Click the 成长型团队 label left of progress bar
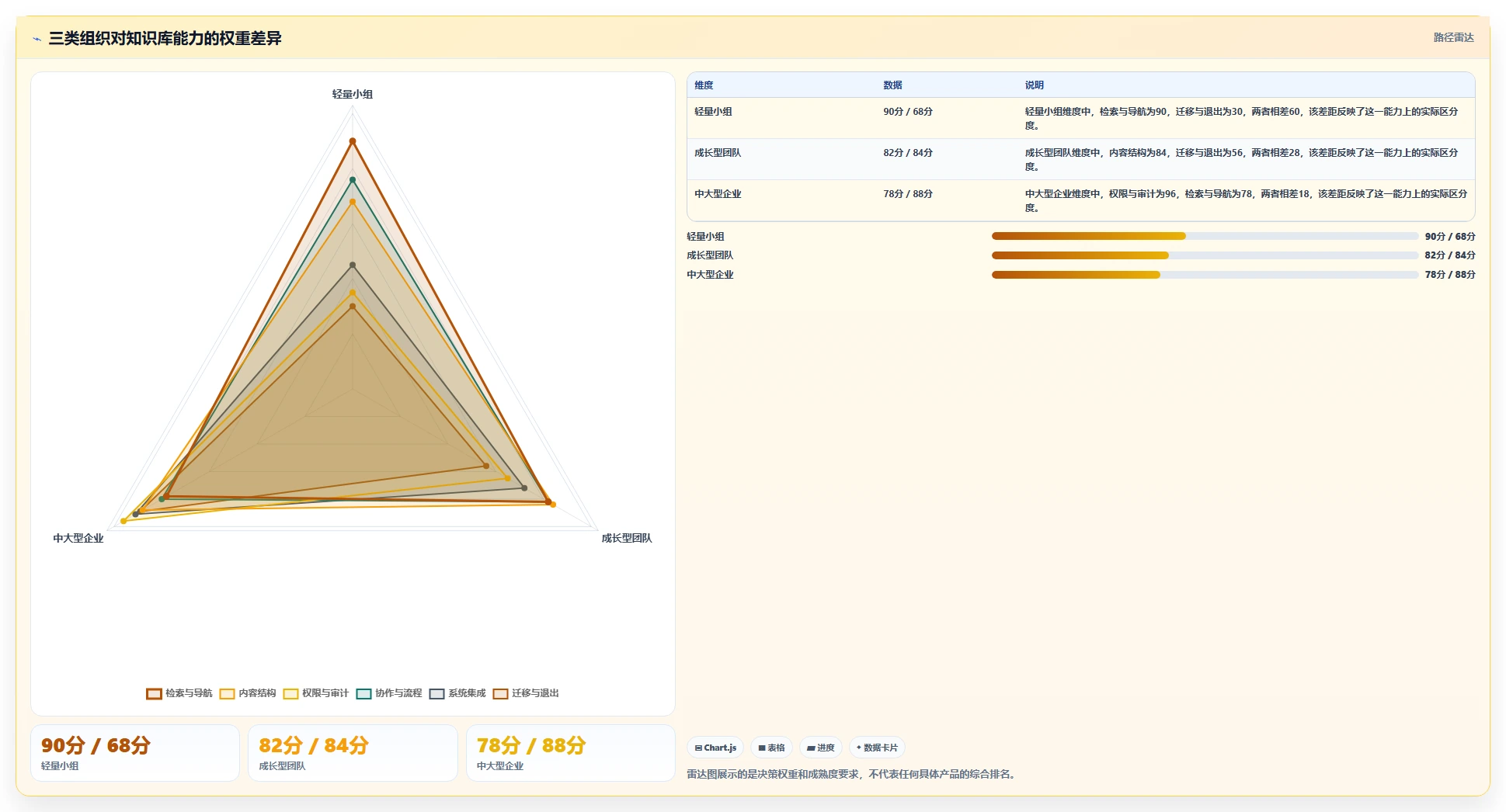The image size is (1506, 812). (710, 255)
